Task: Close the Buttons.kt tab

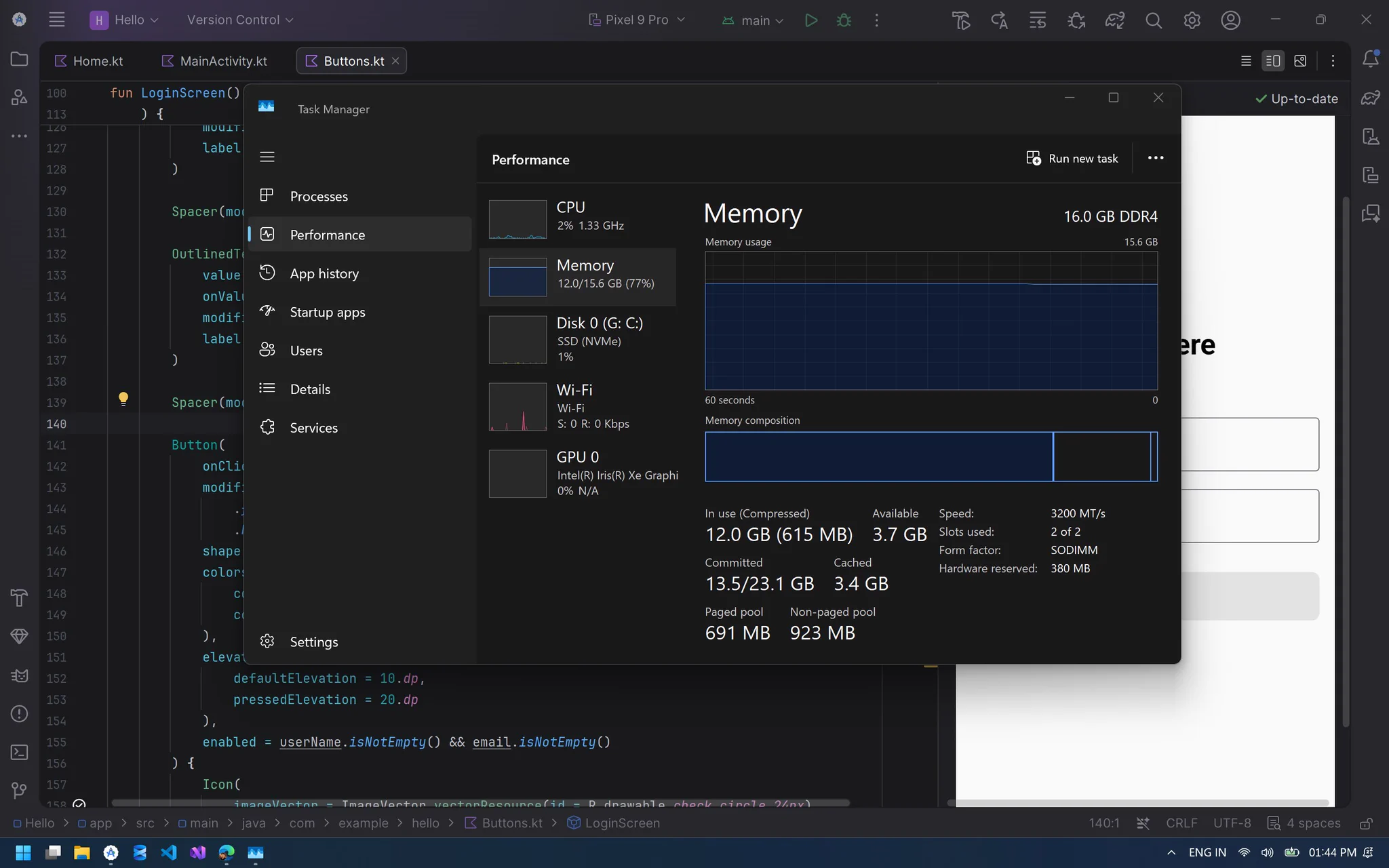Action: point(395,61)
